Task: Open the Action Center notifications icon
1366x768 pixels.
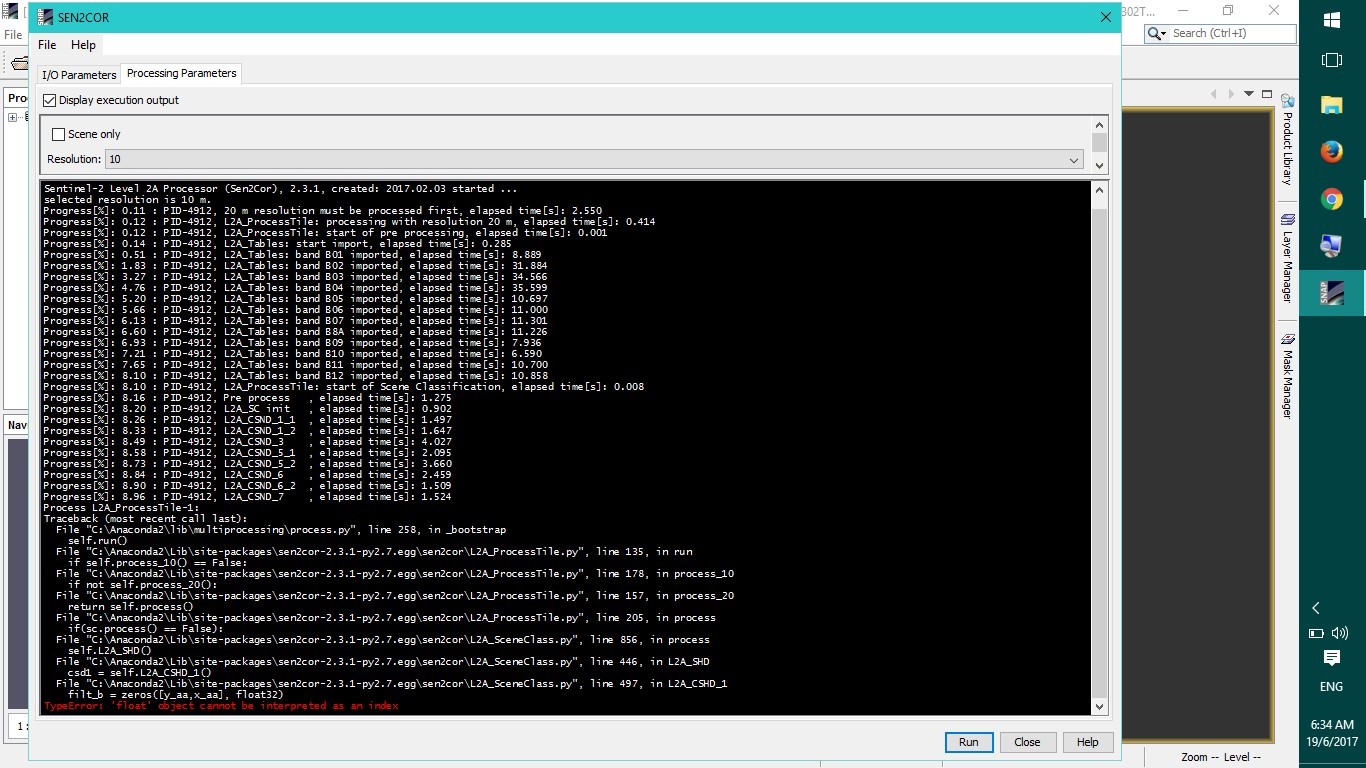Action: 1331,658
